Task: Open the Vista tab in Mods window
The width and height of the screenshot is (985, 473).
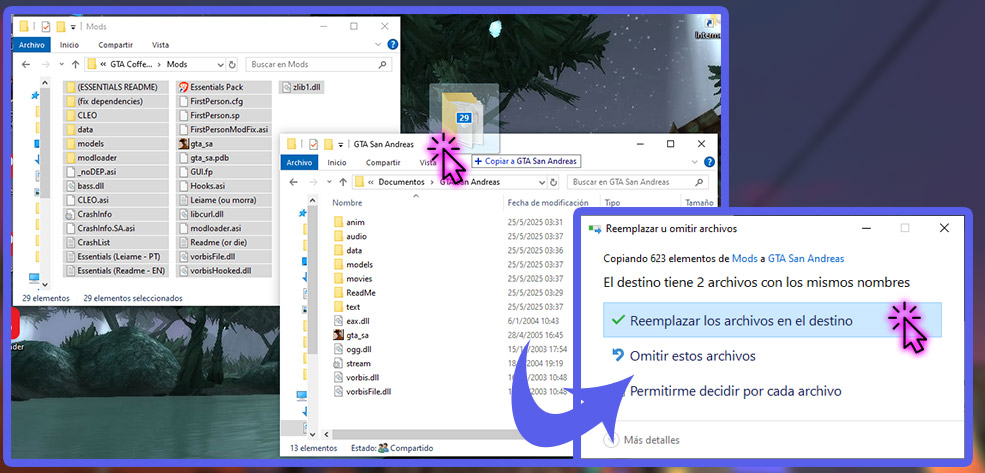Action: coord(160,45)
